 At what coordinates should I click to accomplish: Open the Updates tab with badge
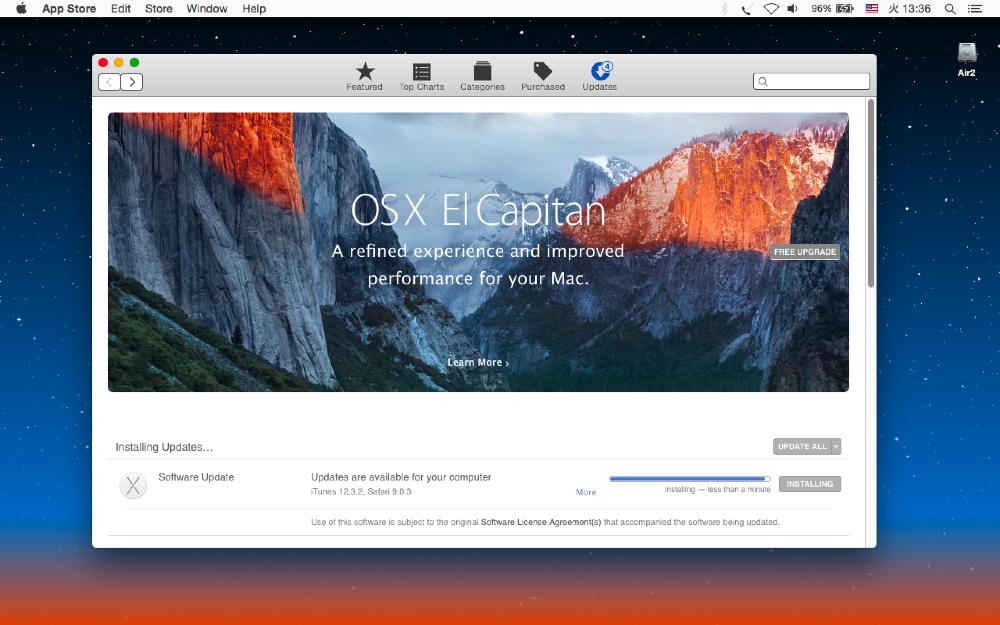(599, 77)
